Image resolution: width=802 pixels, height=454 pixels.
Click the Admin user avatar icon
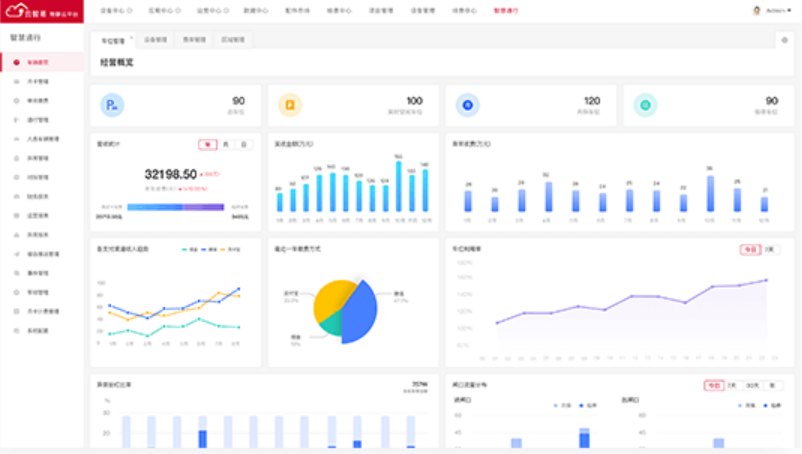pyautogui.click(x=756, y=10)
